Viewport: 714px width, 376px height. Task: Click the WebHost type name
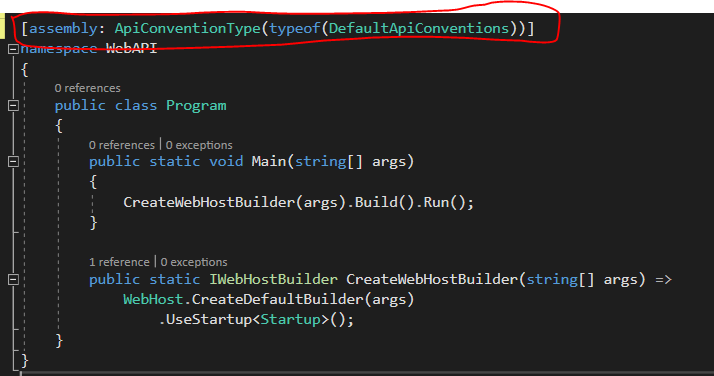[153, 299]
